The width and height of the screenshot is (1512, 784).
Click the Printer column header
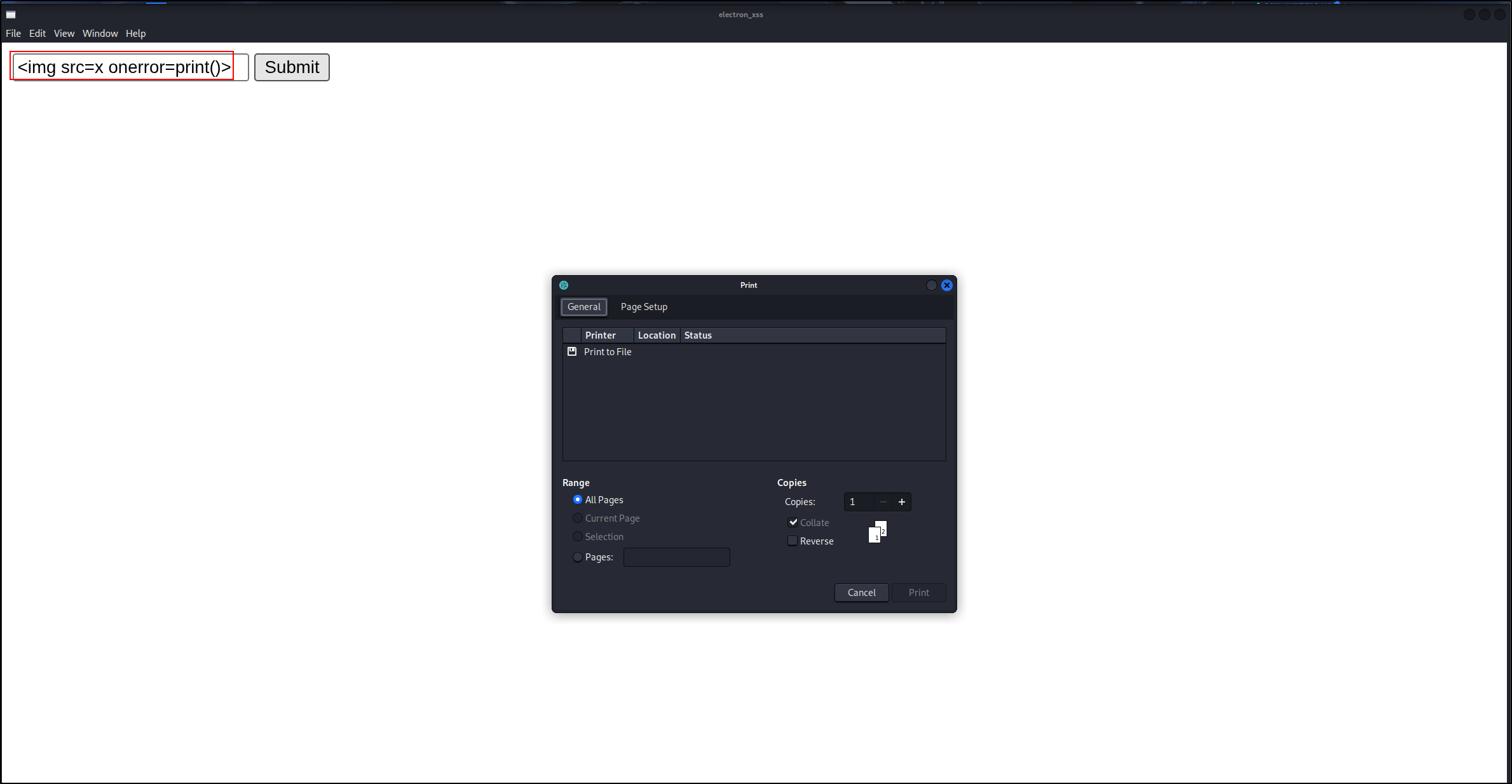point(600,335)
